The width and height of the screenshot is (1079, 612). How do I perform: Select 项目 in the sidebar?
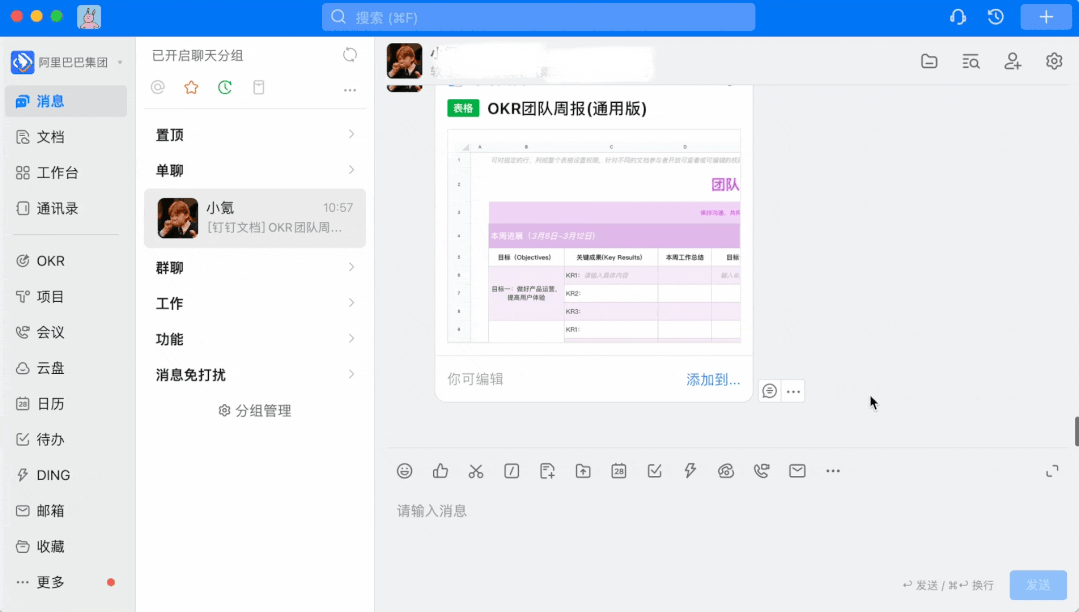(x=66, y=297)
